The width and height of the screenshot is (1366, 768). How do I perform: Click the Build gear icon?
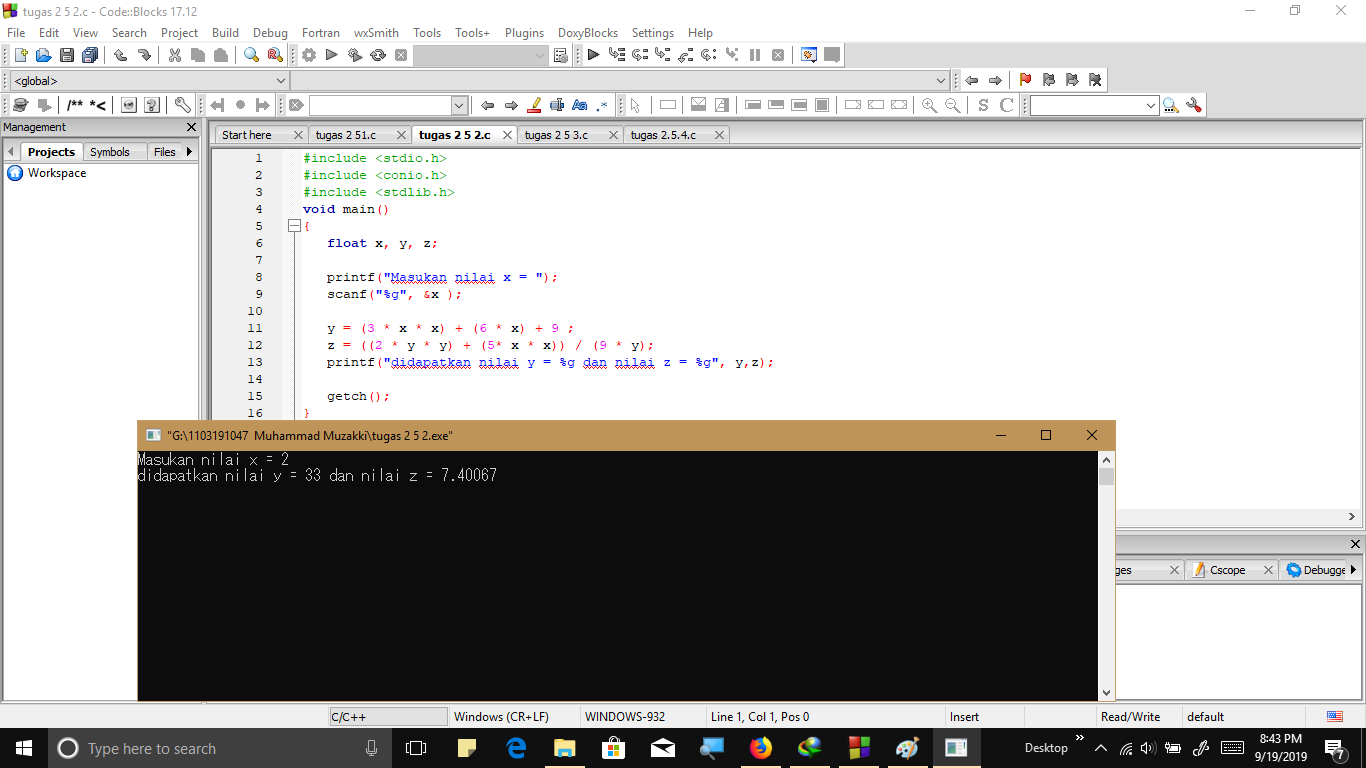pyautogui.click(x=309, y=55)
